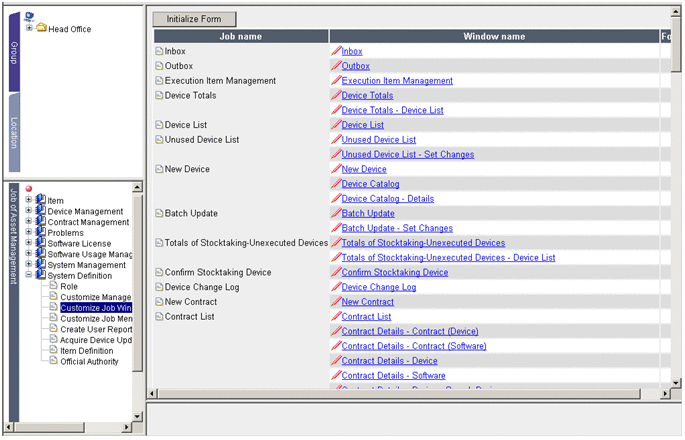This screenshot has height=440, width=685.
Task: Select the Group side tab
Action: tap(14, 52)
